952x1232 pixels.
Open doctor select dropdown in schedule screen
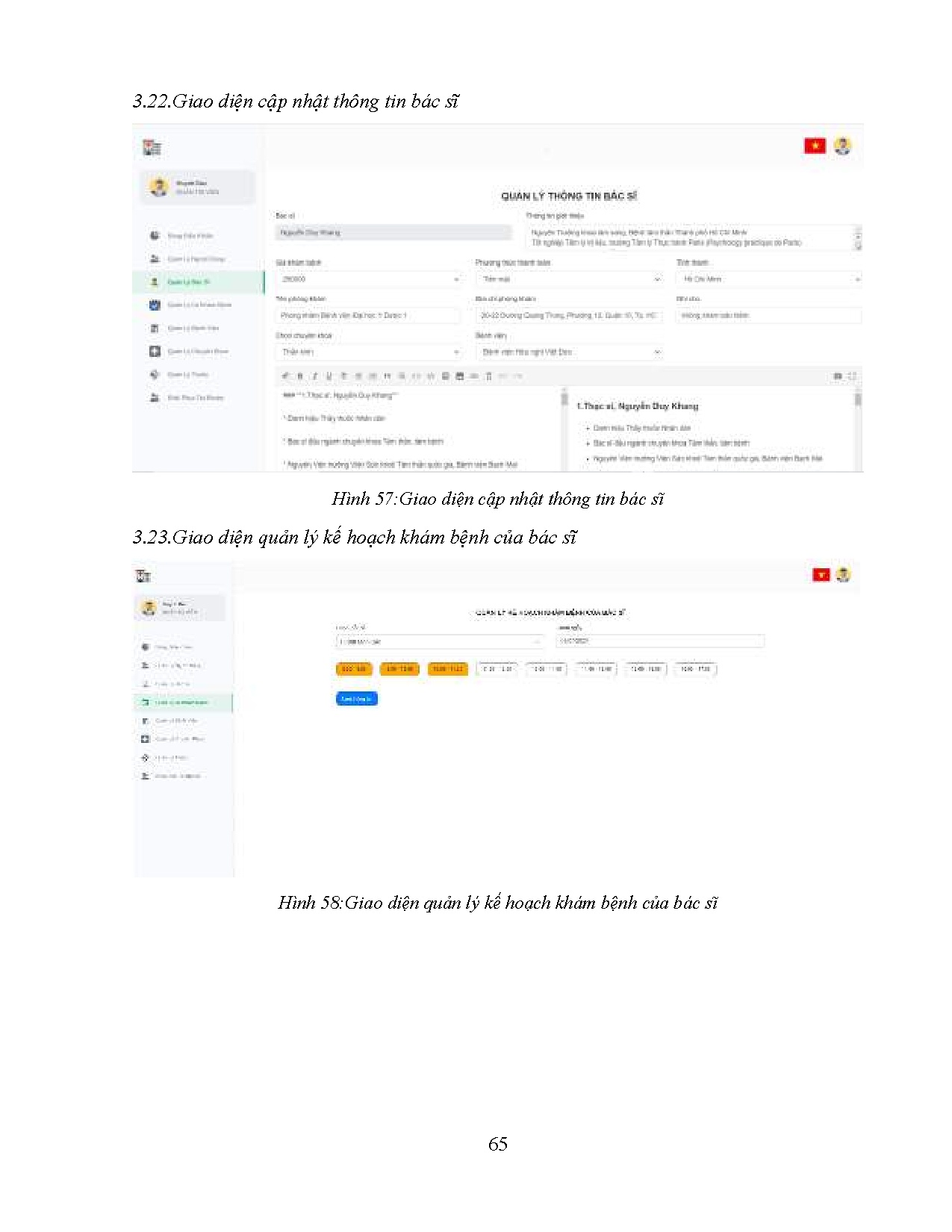440,641
